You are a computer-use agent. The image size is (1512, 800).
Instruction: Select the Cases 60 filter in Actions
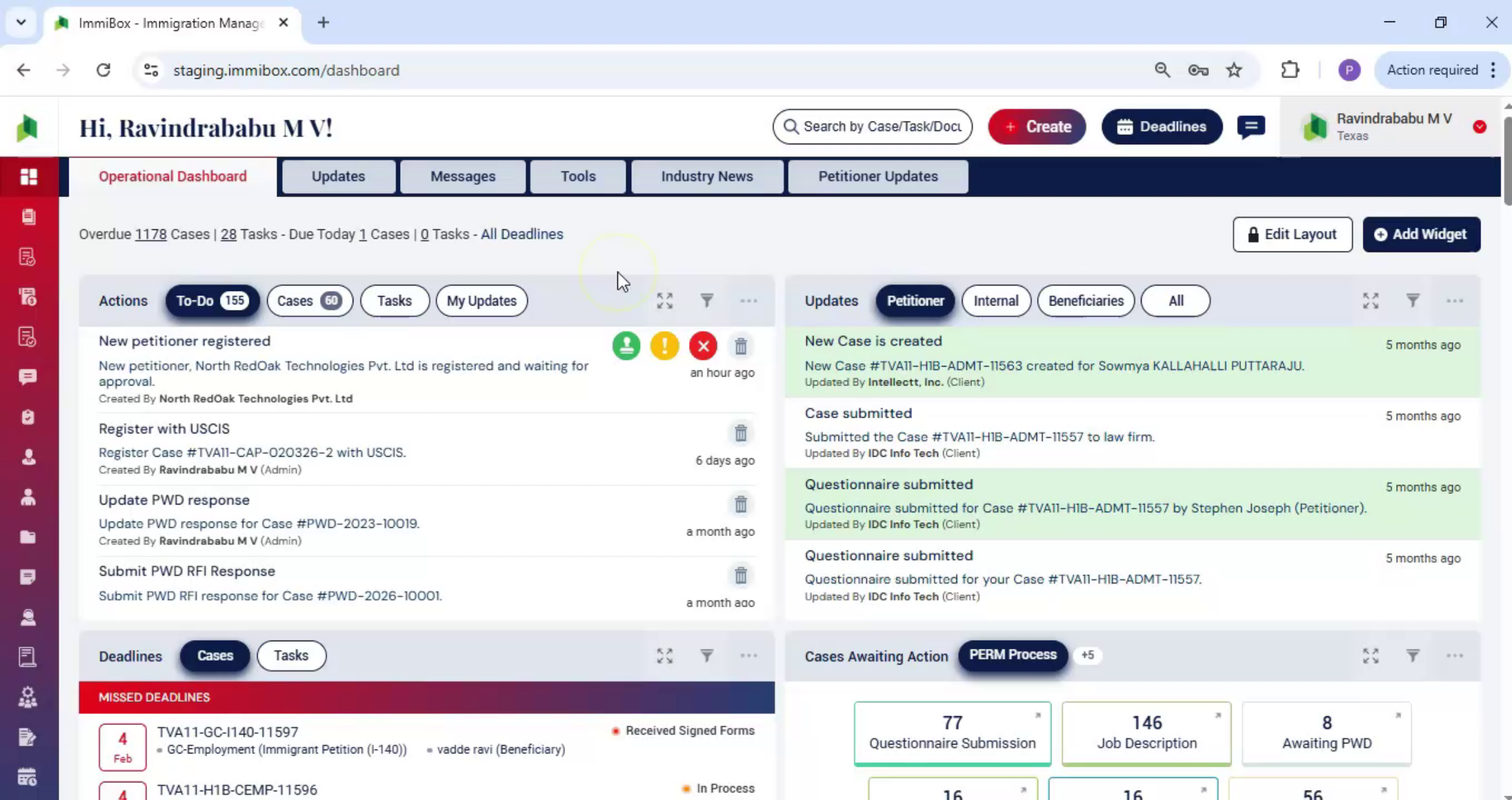tap(309, 301)
